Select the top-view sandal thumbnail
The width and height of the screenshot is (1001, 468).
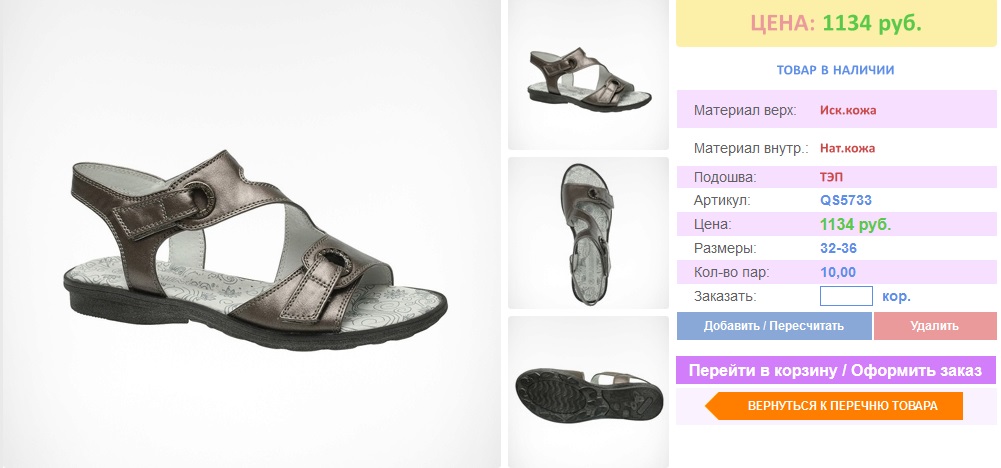coord(589,233)
